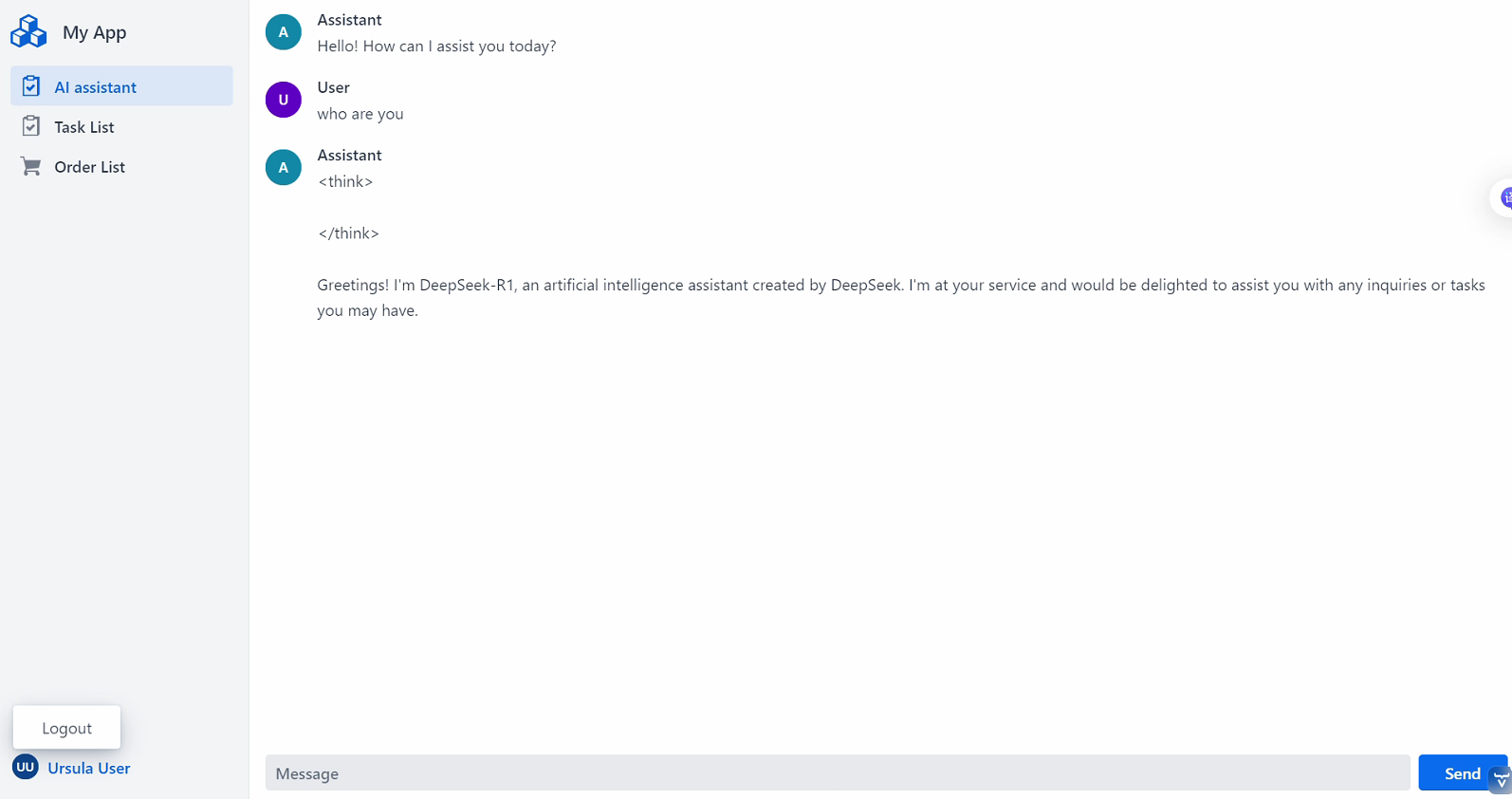Go to the Order List page
The height and width of the screenshot is (799, 1512).
coord(89,167)
